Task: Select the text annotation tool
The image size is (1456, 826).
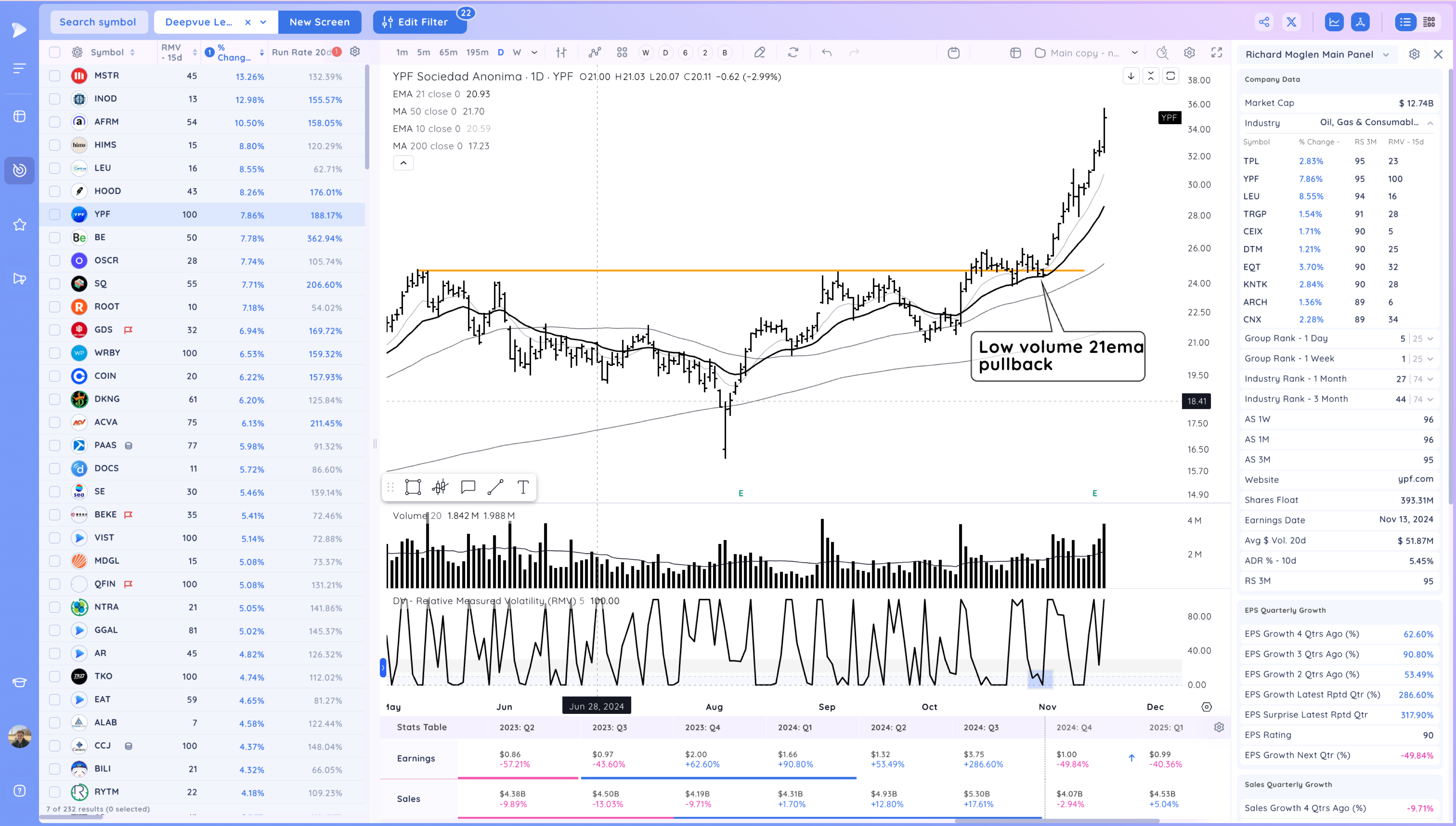Action: pos(523,487)
